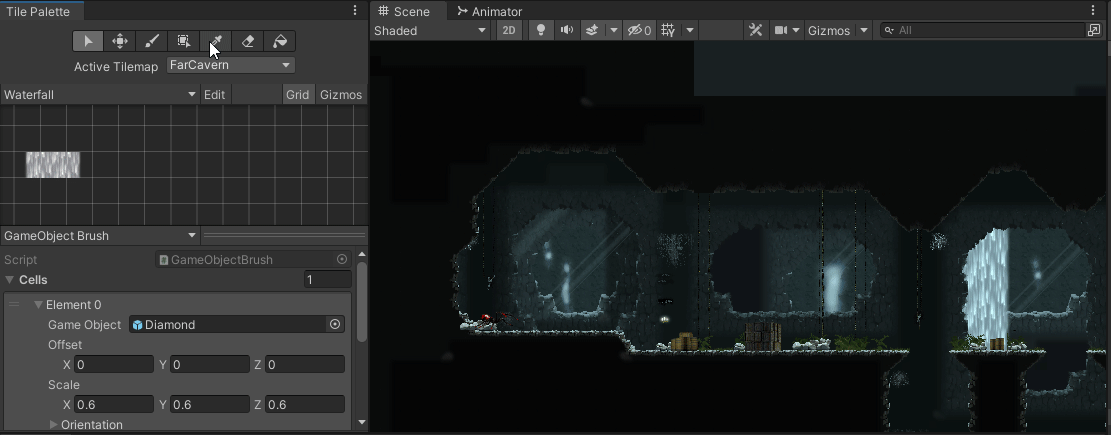Click the wooden crates in the Scene view
The height and width of the screenshot is (435, 1111).
(763, 337)
